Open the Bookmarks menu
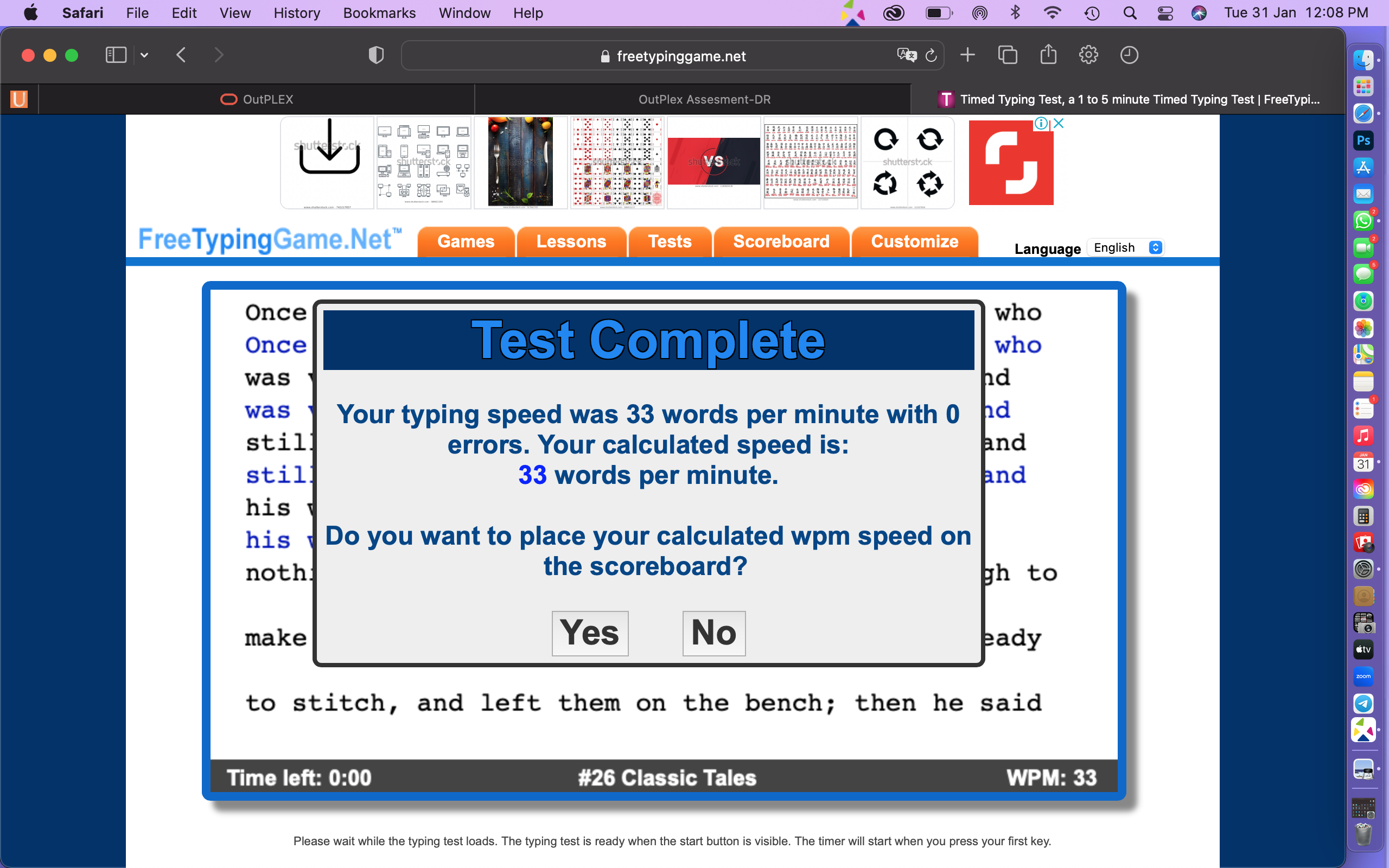 (x=379, y=12)
